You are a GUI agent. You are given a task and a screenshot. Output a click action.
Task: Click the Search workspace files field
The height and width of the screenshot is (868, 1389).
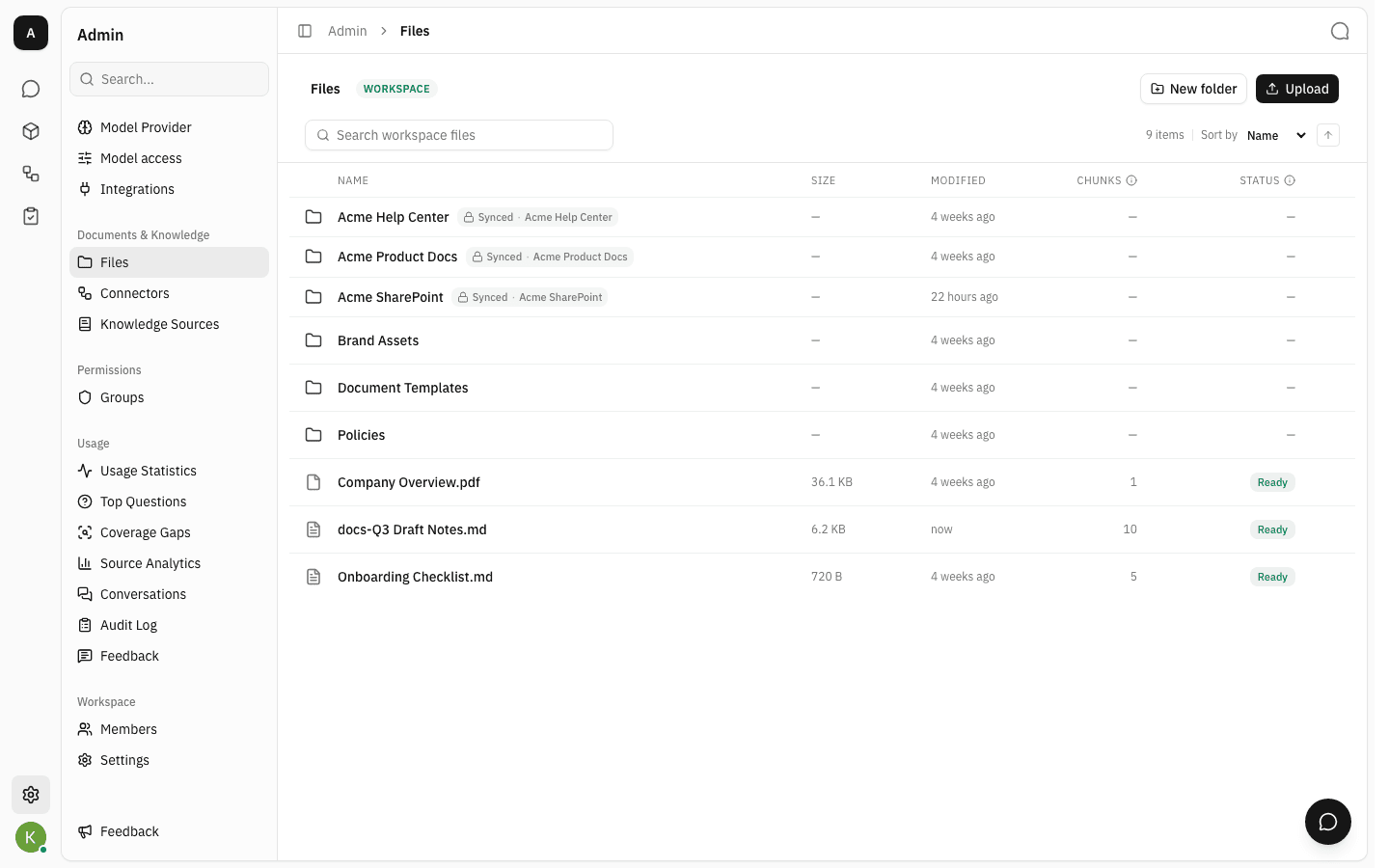pyautogui.click(x=459, y=135)
